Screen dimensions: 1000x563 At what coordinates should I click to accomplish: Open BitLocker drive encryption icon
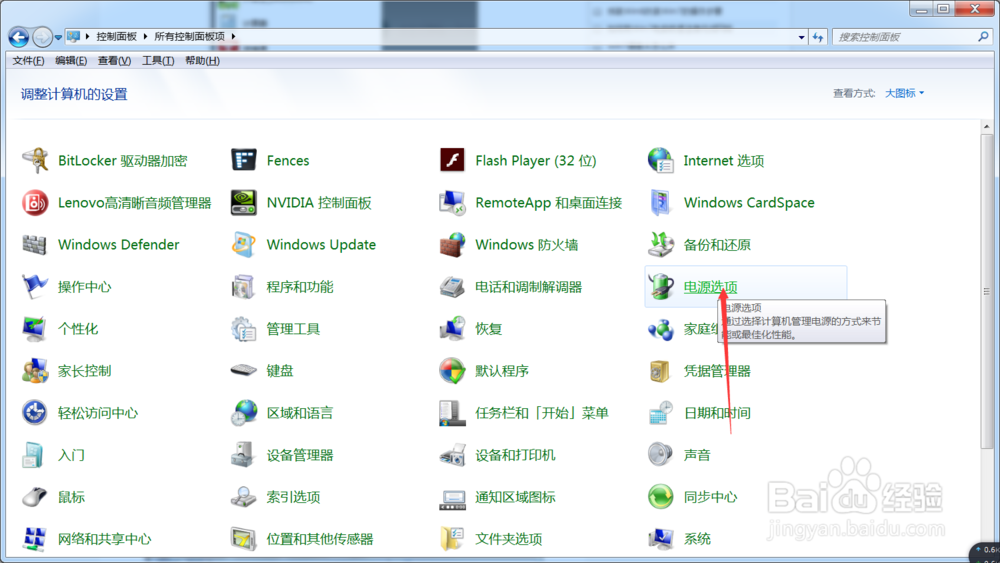(x=35, y=161)
